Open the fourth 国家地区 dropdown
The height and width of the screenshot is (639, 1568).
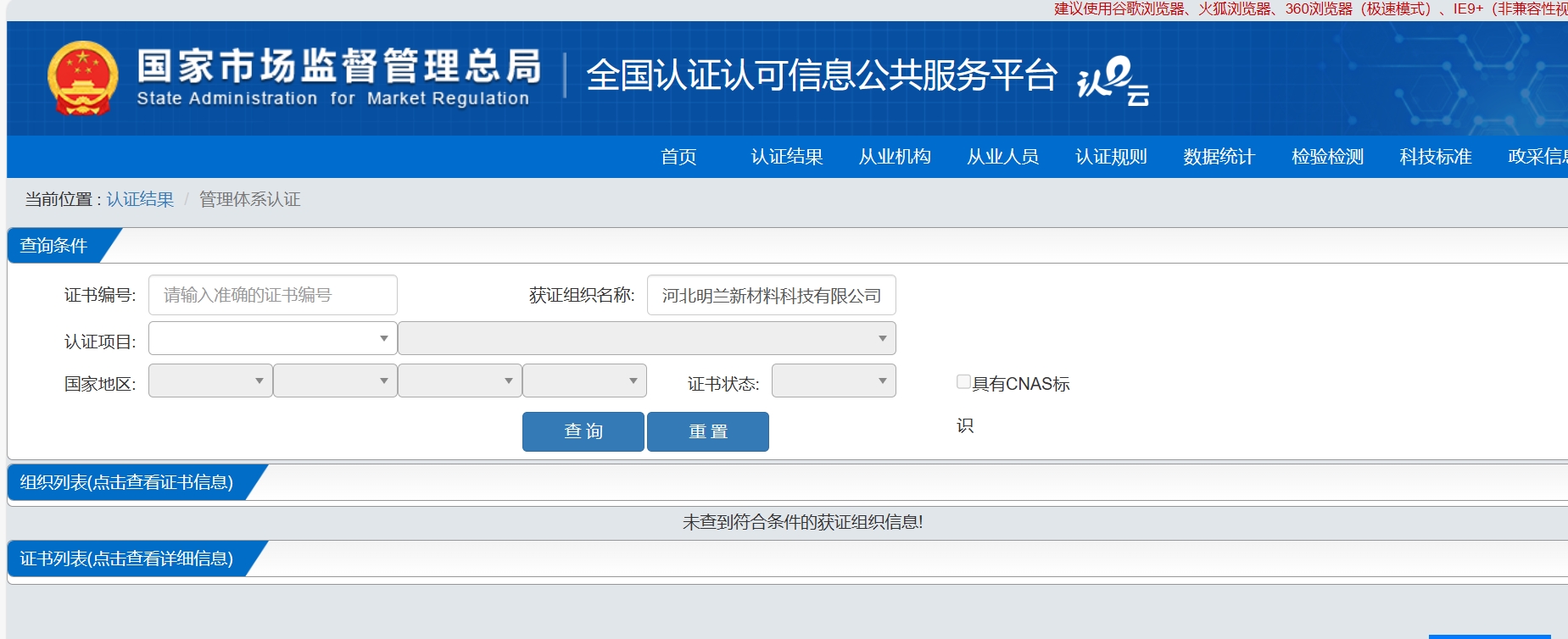584,381
